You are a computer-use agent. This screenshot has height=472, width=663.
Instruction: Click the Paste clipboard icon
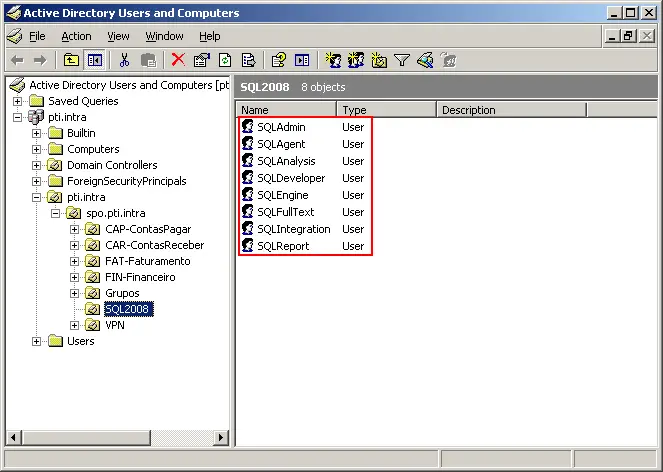(148, 60)
